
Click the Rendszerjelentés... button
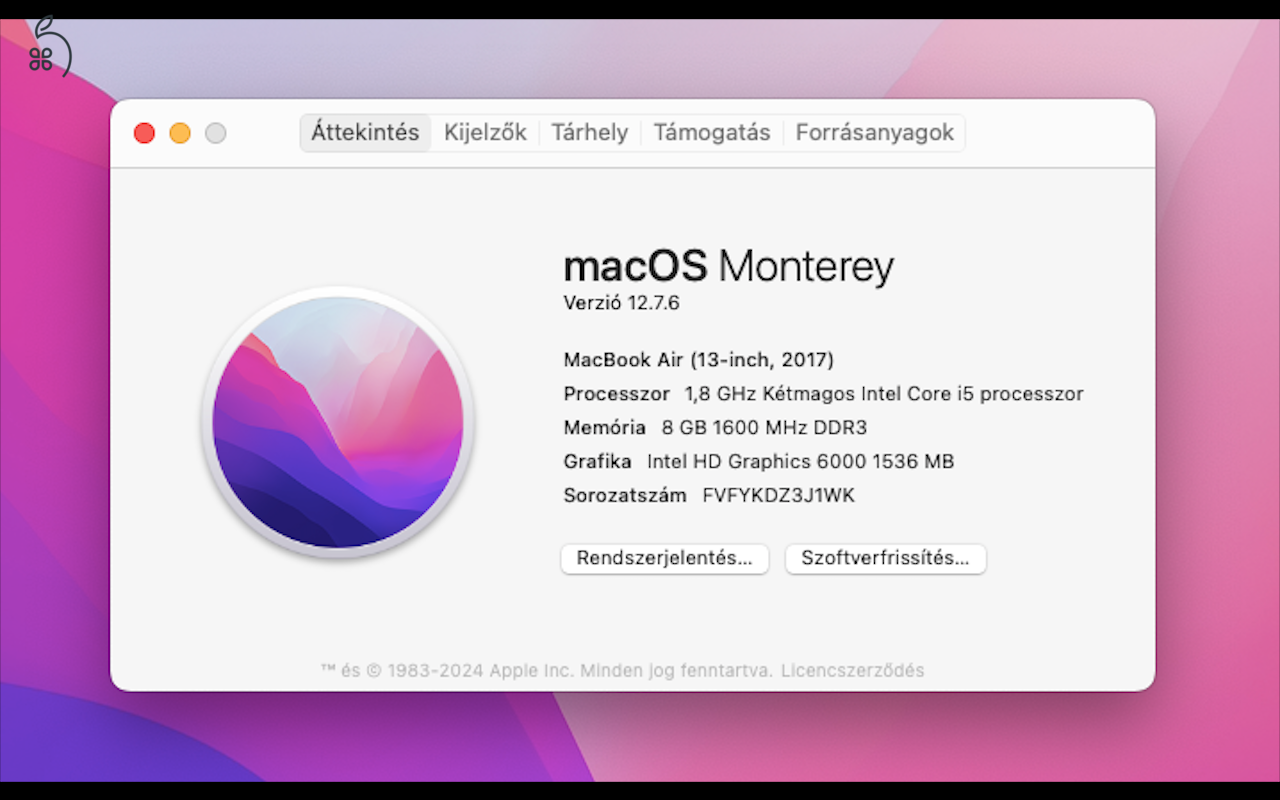pyautogui.click(x=664, y=558)
